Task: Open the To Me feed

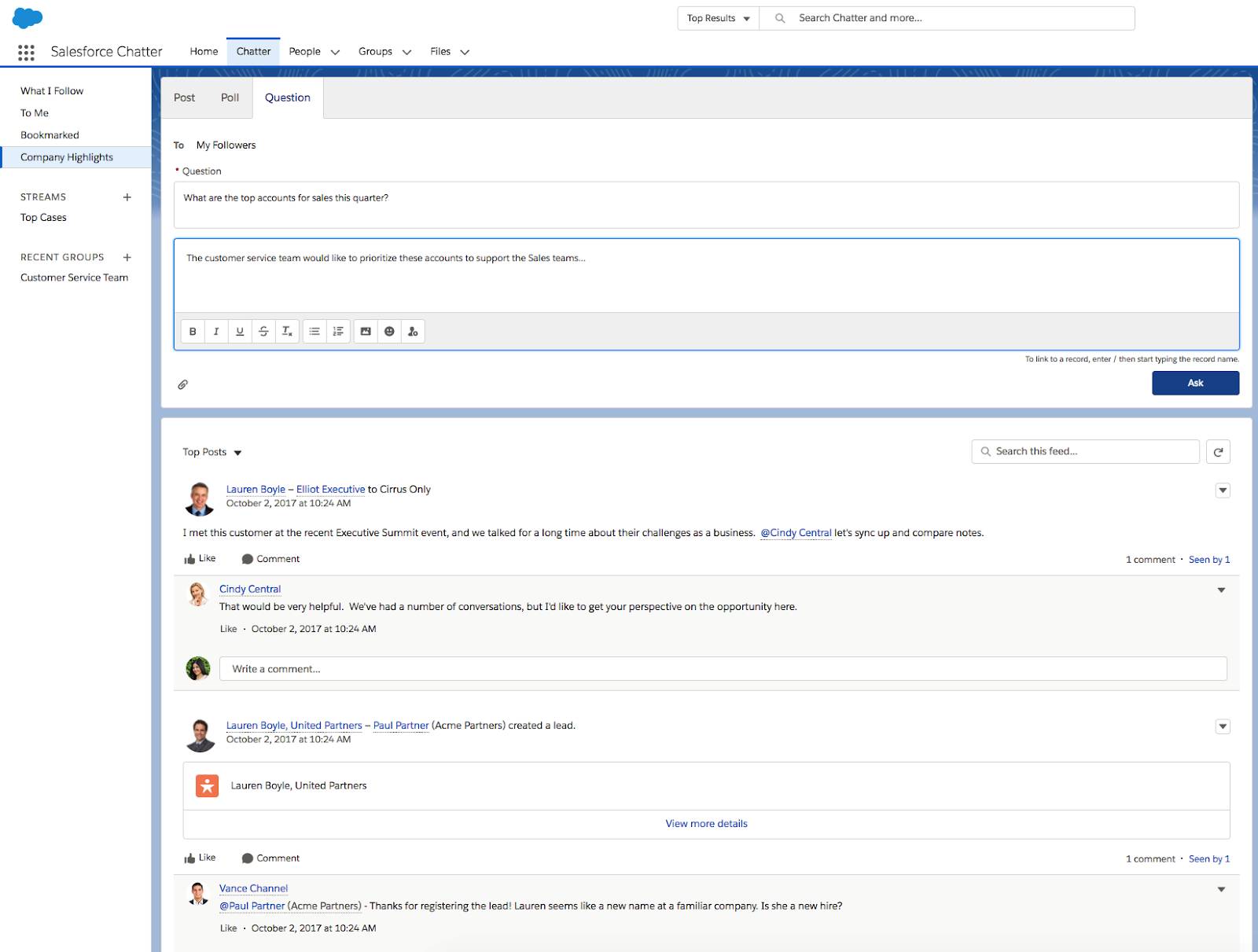Action: pos(35,113)
